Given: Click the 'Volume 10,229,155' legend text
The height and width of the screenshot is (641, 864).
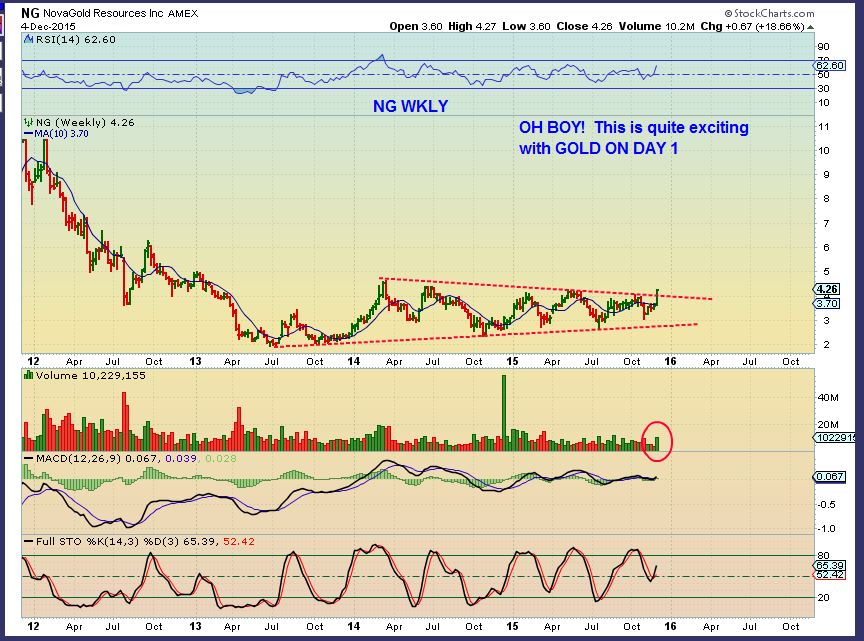Looking at the screenshot, I should (91, 375).
